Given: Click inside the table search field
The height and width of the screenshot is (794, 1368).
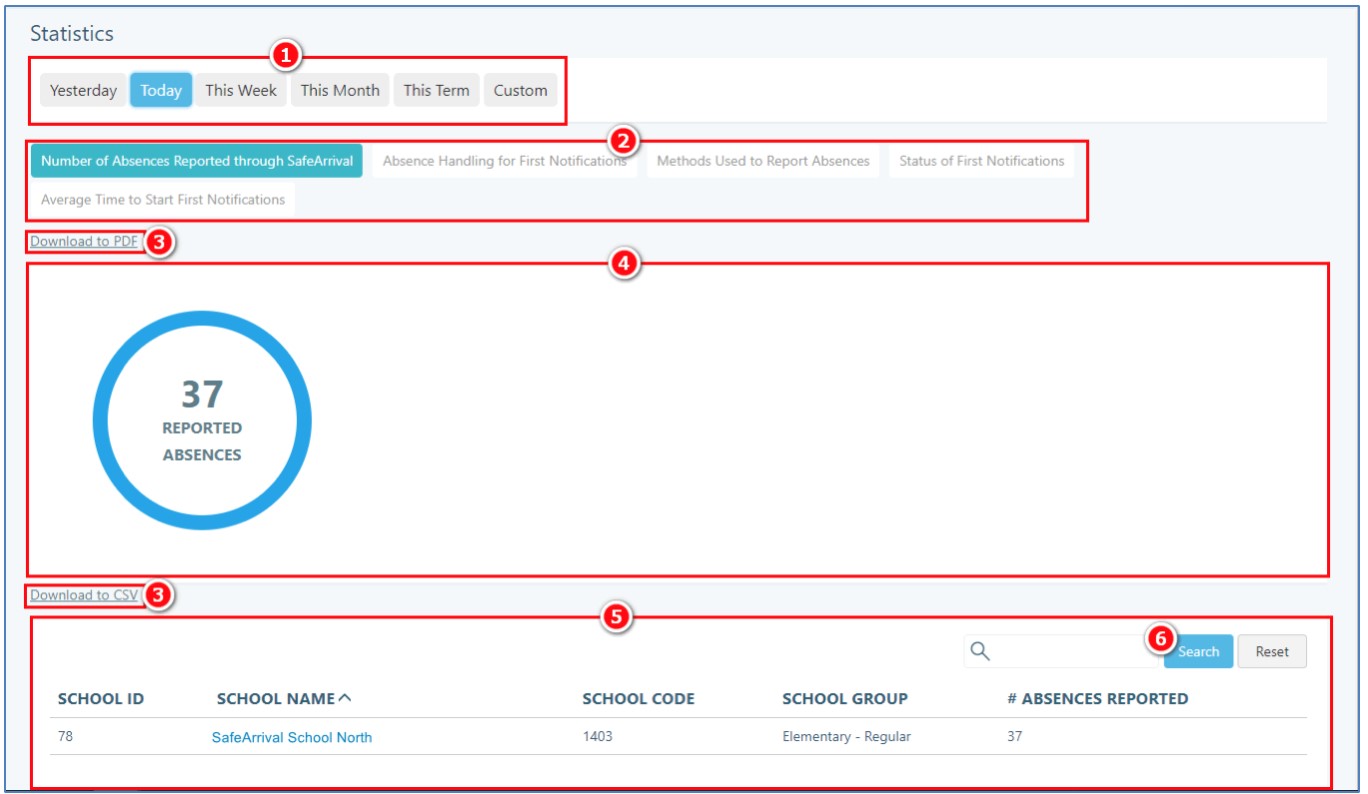Looking at the screenshot, I should pyautogui.click(x=1070, y=652).
